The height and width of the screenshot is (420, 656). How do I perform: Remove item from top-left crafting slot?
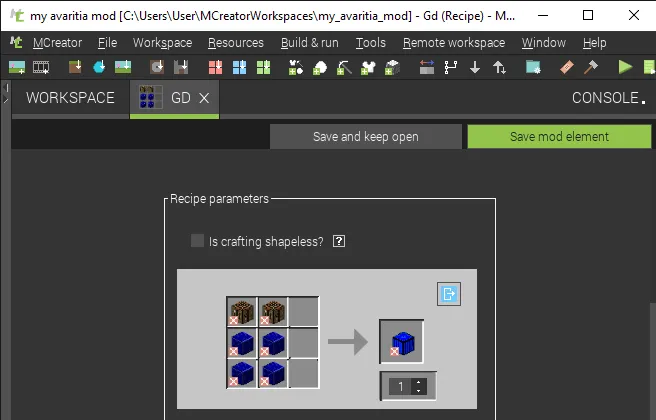[233, 320]
